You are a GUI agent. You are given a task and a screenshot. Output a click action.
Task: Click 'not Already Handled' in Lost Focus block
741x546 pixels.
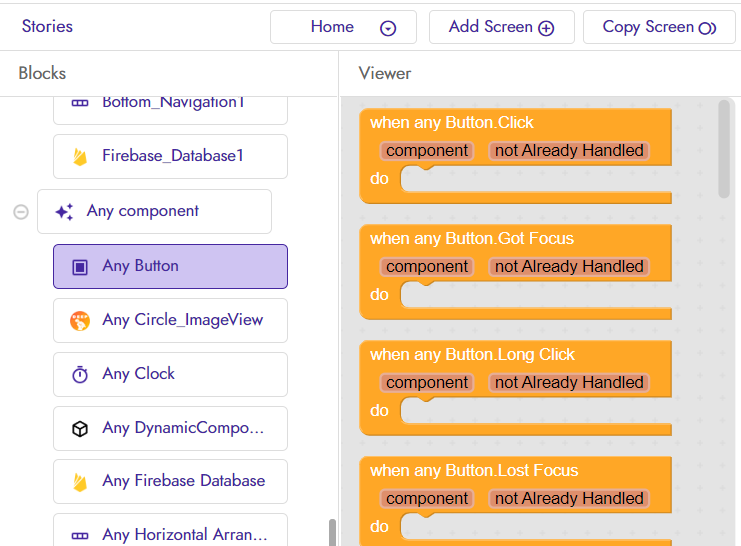click(569, 498)
